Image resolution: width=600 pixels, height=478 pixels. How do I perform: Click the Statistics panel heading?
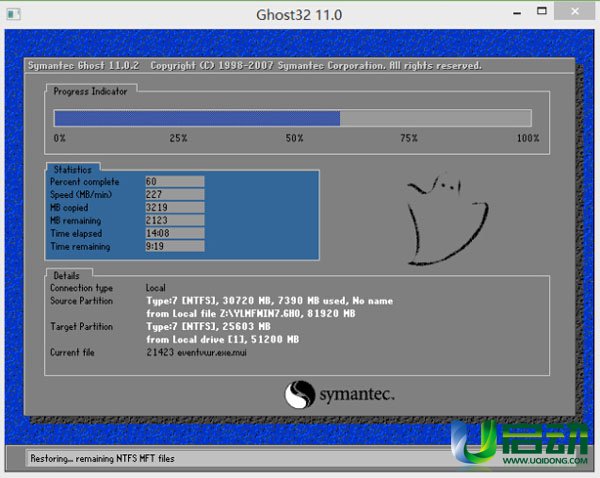(73, 170)
